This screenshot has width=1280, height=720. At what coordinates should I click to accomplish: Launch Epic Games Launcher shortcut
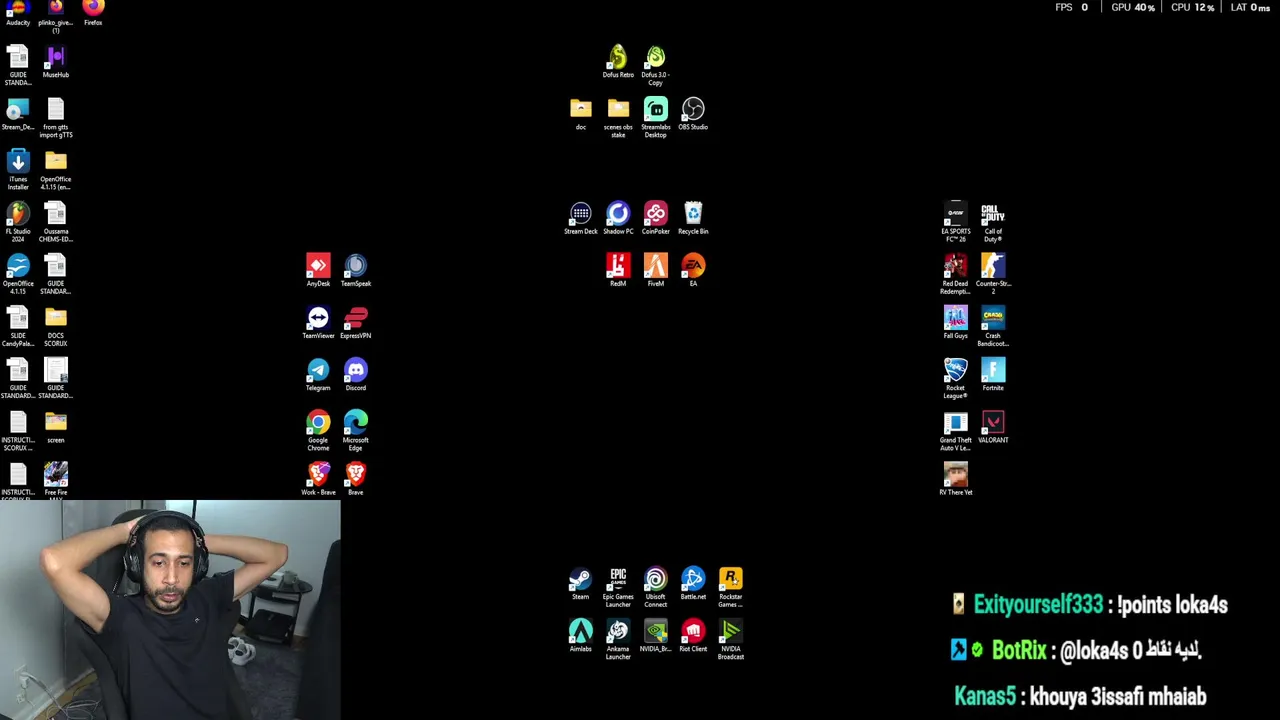(x=618, y=588)
